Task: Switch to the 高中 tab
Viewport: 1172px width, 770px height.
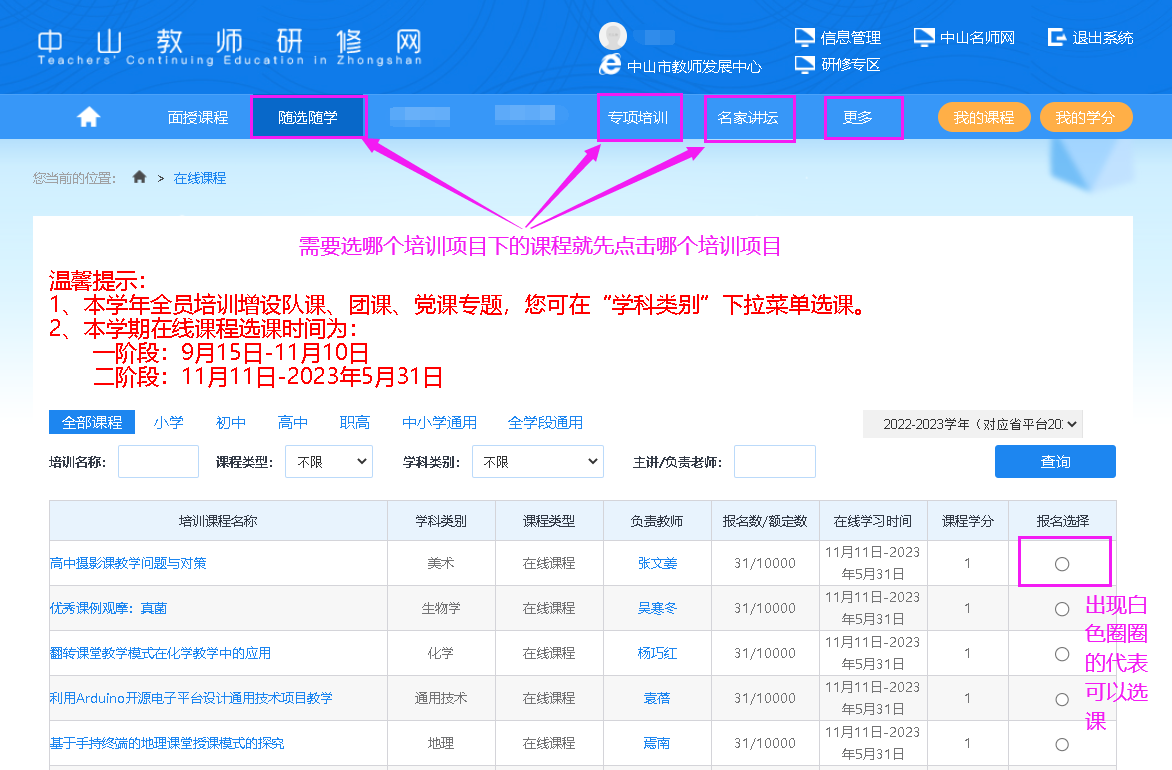Action: click(292, 422)
